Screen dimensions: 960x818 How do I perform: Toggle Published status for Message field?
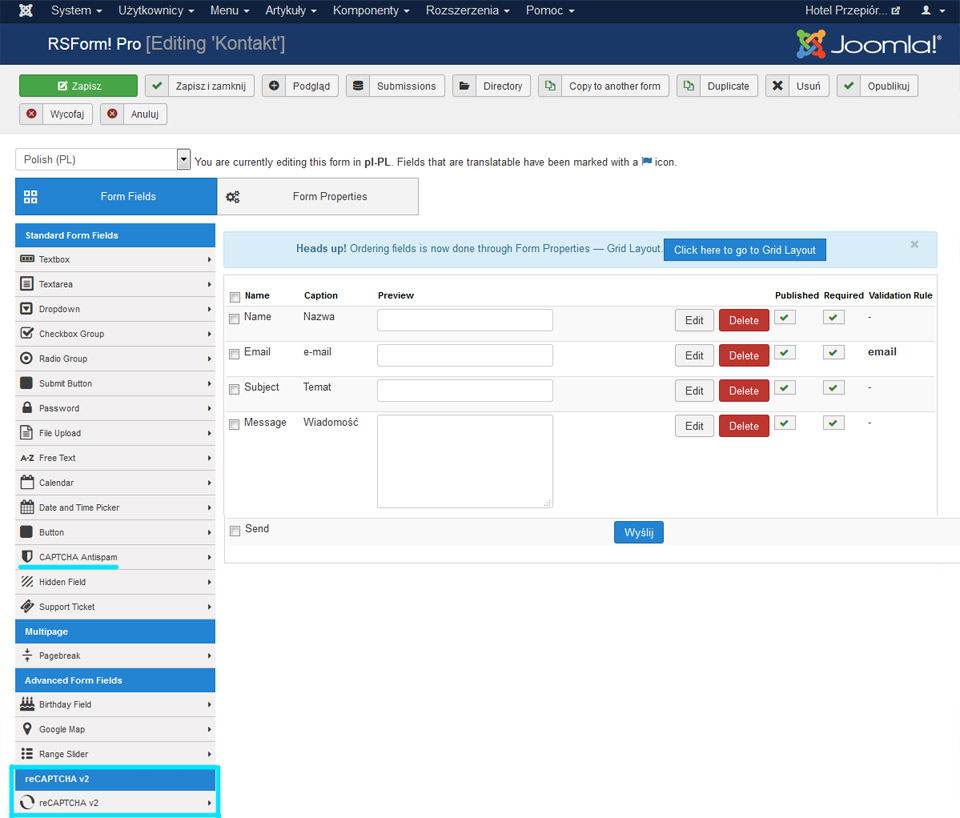[x=784, y=423]
